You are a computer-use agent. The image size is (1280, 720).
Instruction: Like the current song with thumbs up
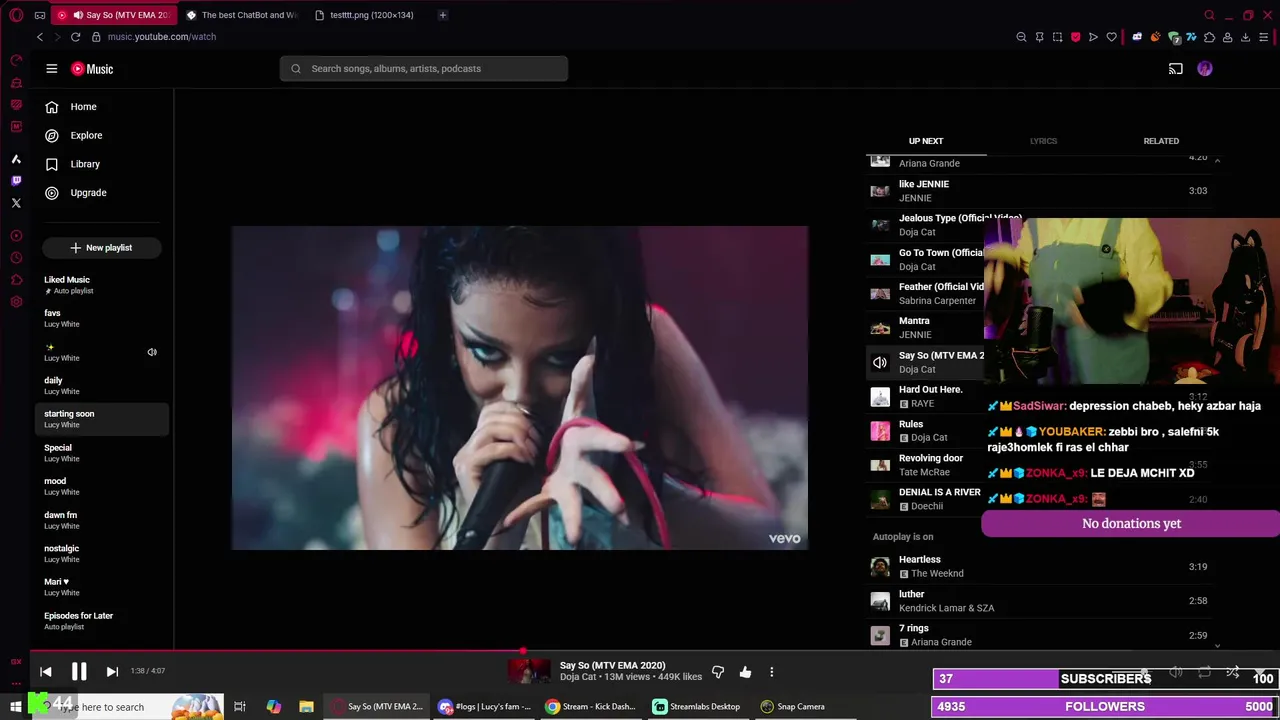pyautogui.click(x=745, y=672)
